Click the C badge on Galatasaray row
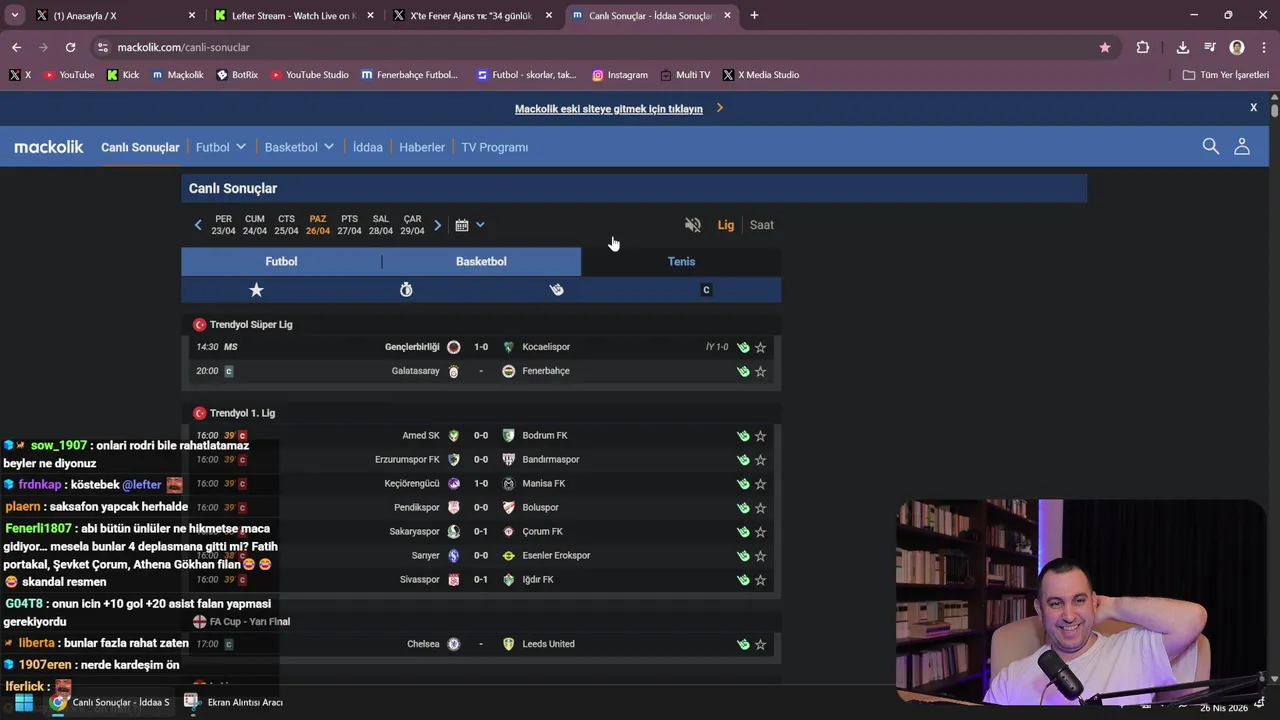The image size is (1280, 720). pyautogui.click(x=229, y=371)
